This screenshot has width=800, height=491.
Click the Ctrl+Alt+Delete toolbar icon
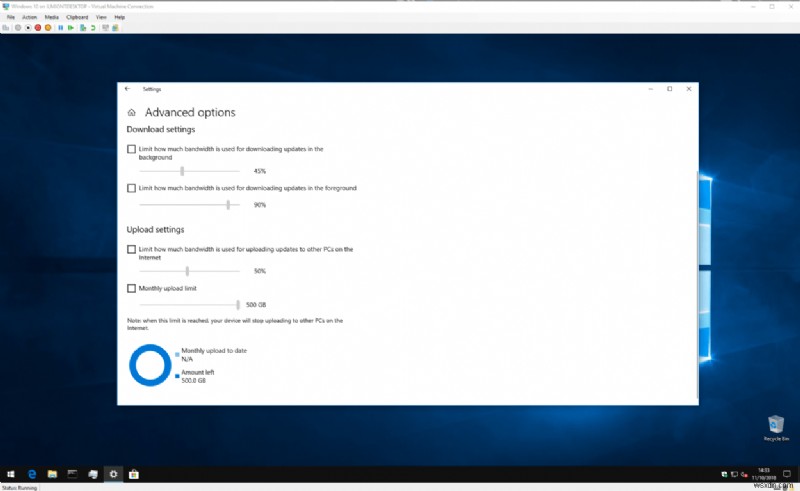[6, 28]
